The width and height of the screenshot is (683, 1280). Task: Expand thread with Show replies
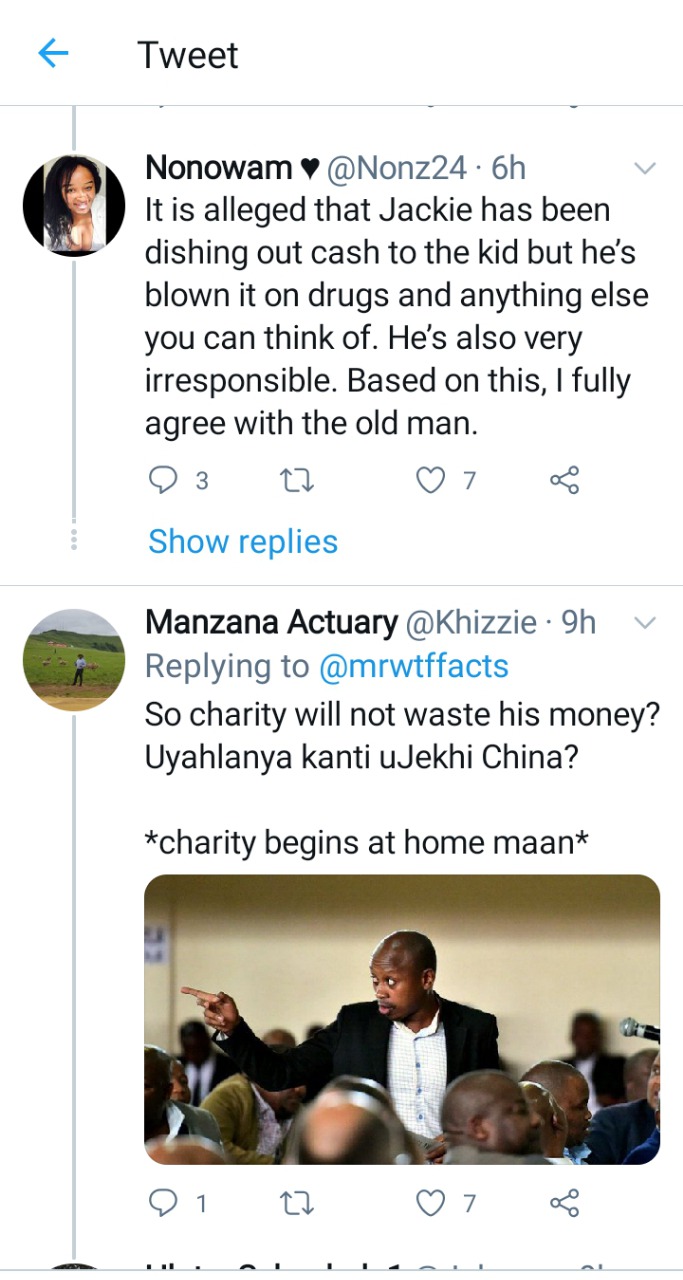pyautogui.click(x=243, y=542)
